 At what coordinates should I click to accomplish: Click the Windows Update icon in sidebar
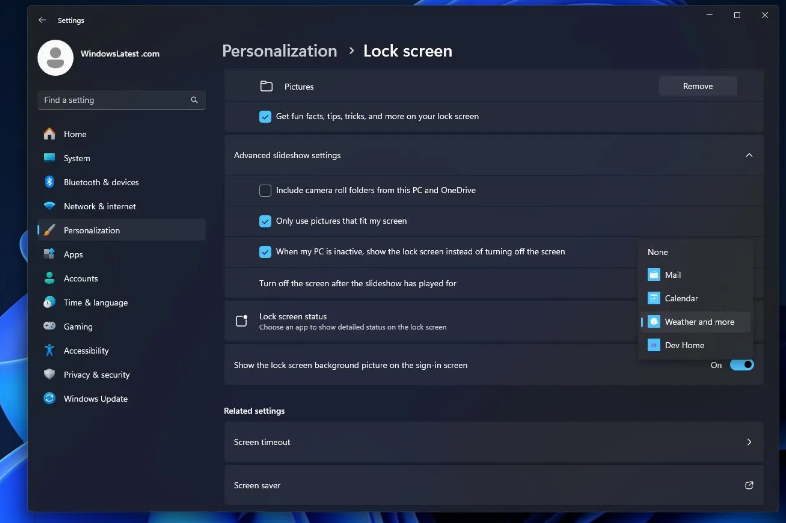pos(49,399)
